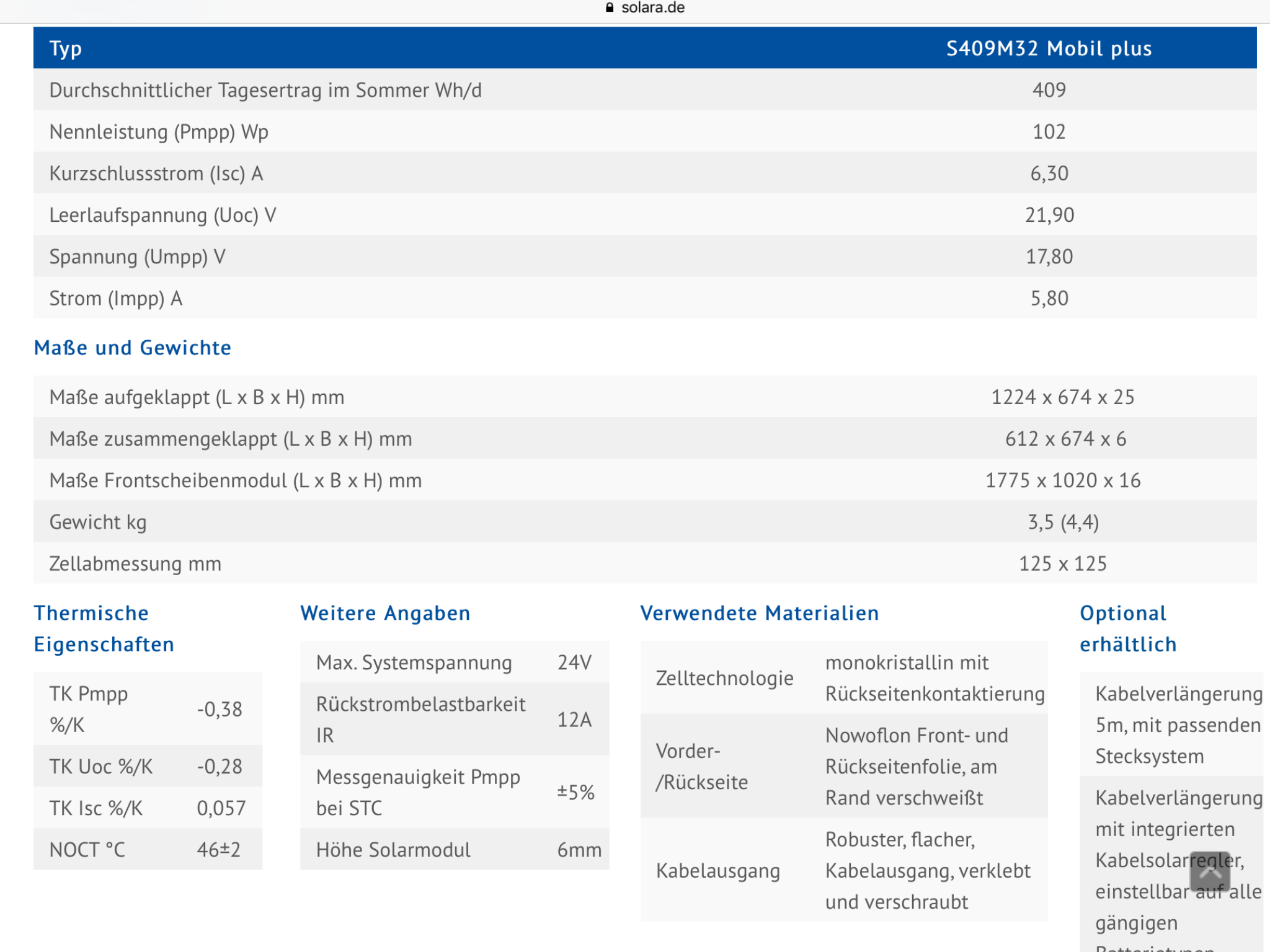Click 'Kabelverlängerung 5m, mit passenden Stecksystem'
Image resolution: width=1270 pixels, height=952 pixels.
(x=1179, y=725)
